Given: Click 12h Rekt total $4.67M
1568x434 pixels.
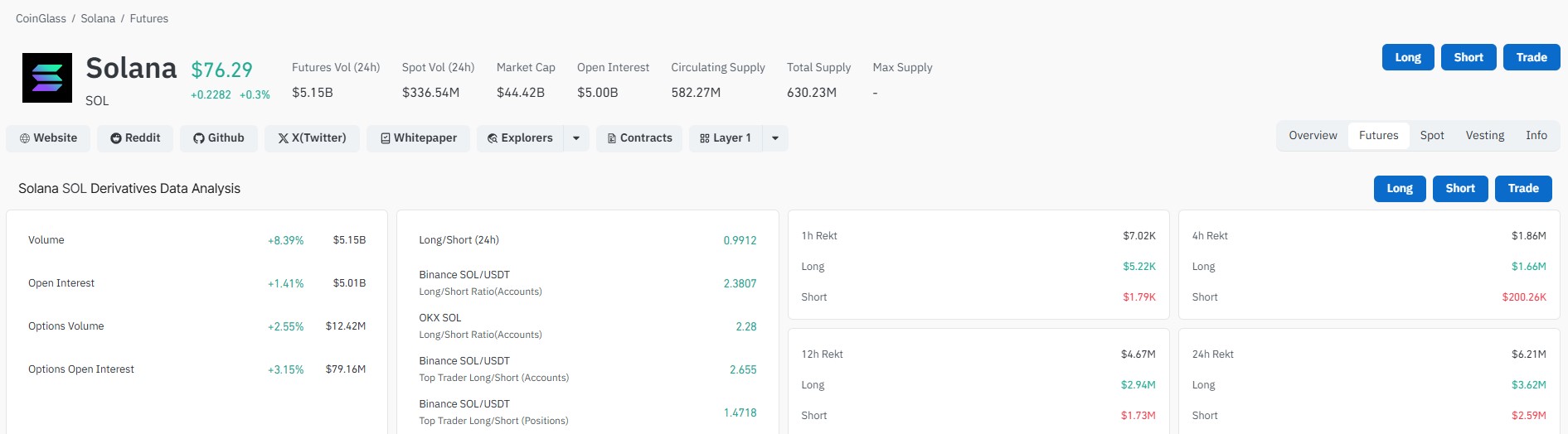Looking at the screenshot, I should (x=1138, y=354).
